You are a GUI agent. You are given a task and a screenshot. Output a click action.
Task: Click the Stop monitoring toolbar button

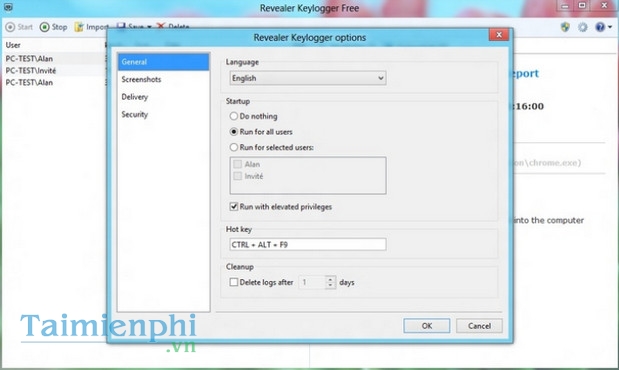[x=54, y=27]
